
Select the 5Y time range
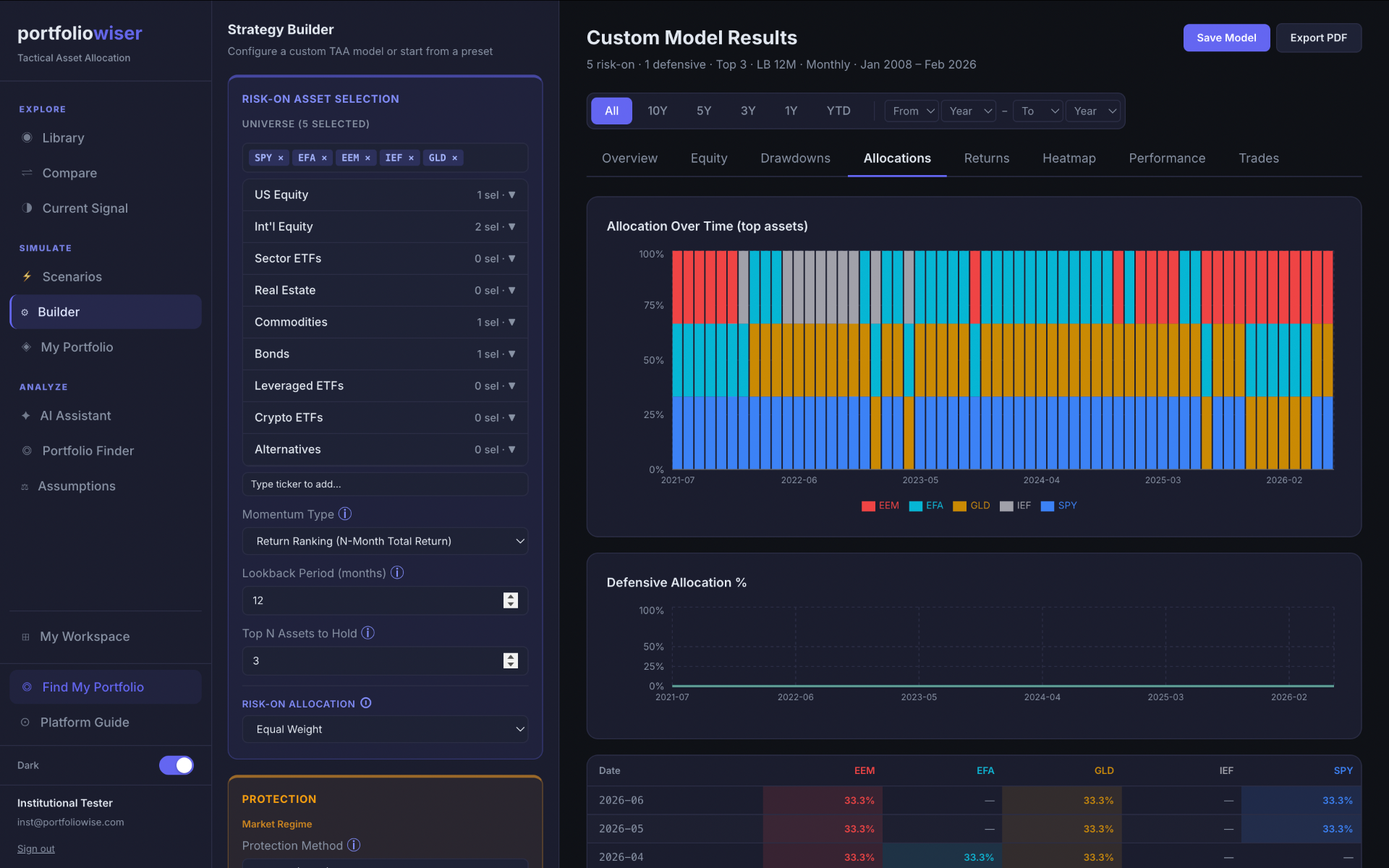704,111
